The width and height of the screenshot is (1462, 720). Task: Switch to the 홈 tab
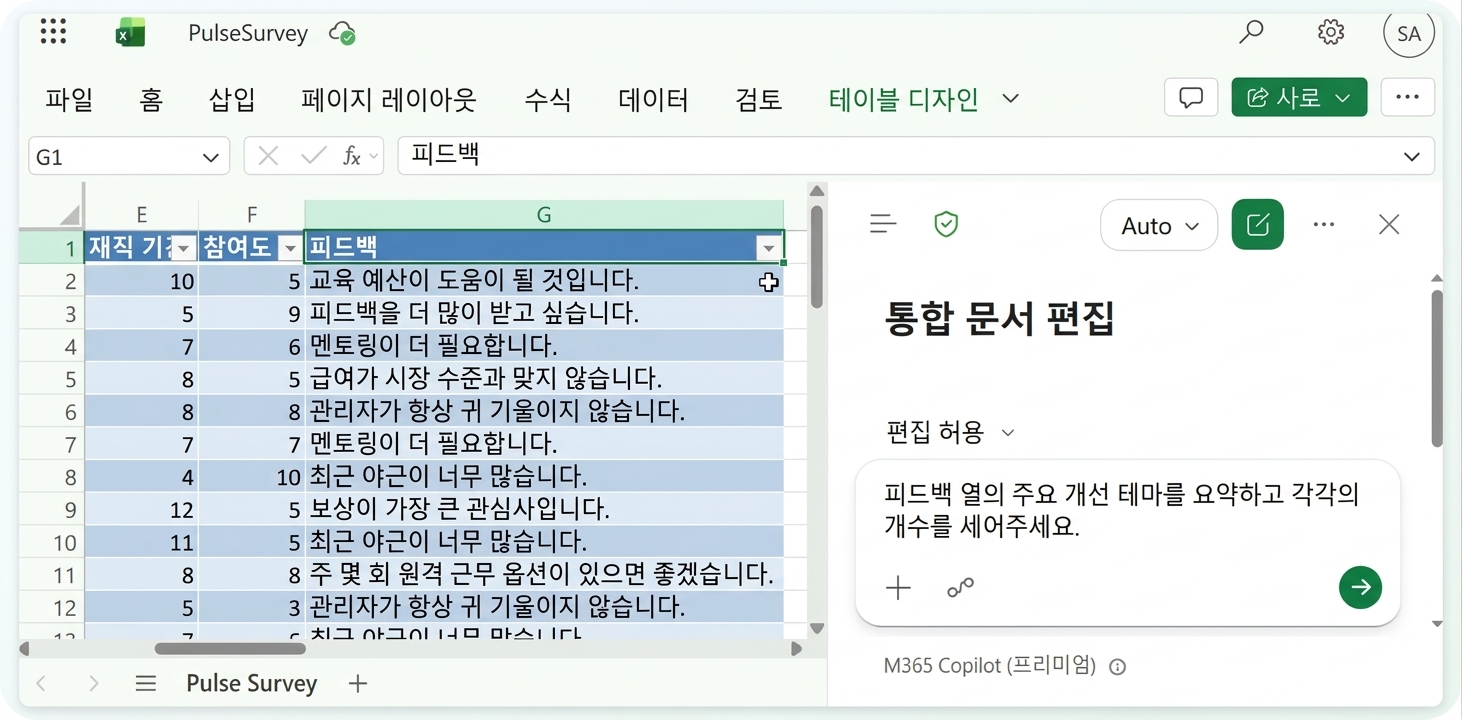click(151, 99)
